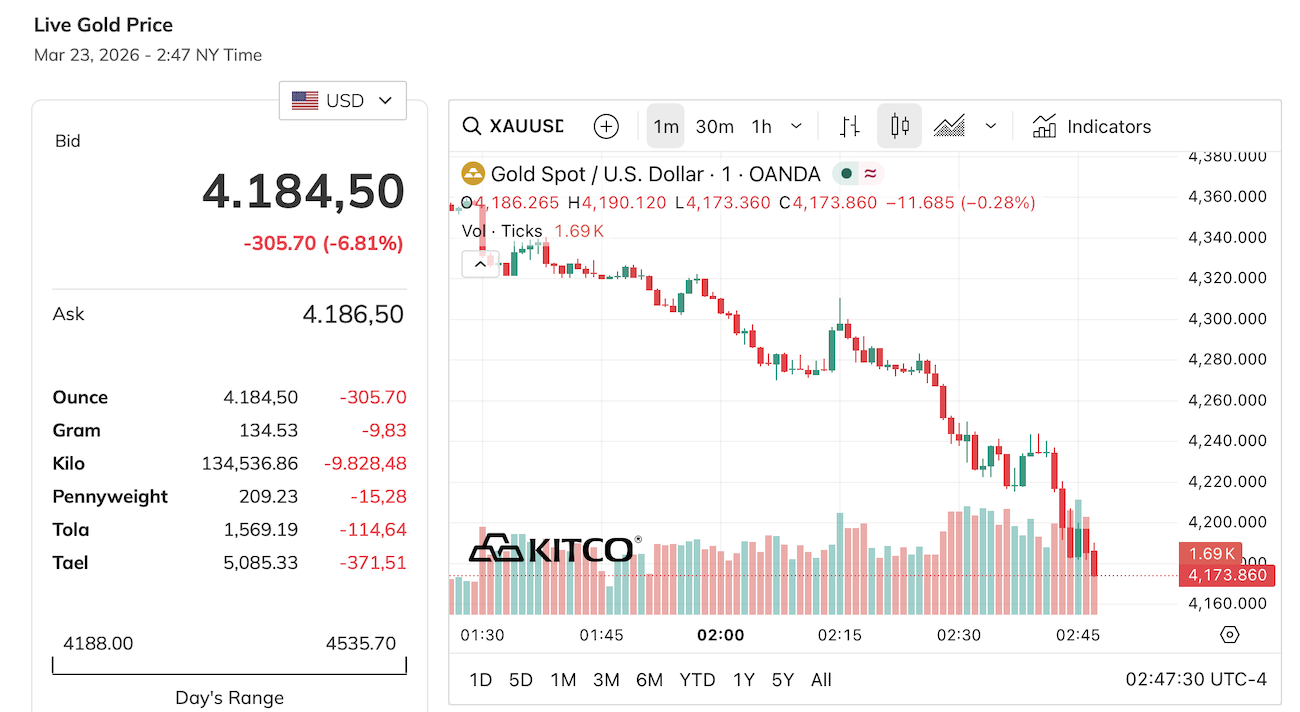Select the 5D date range tab
This screenshot has height=712, width=1300.
[x=521, y=680]
